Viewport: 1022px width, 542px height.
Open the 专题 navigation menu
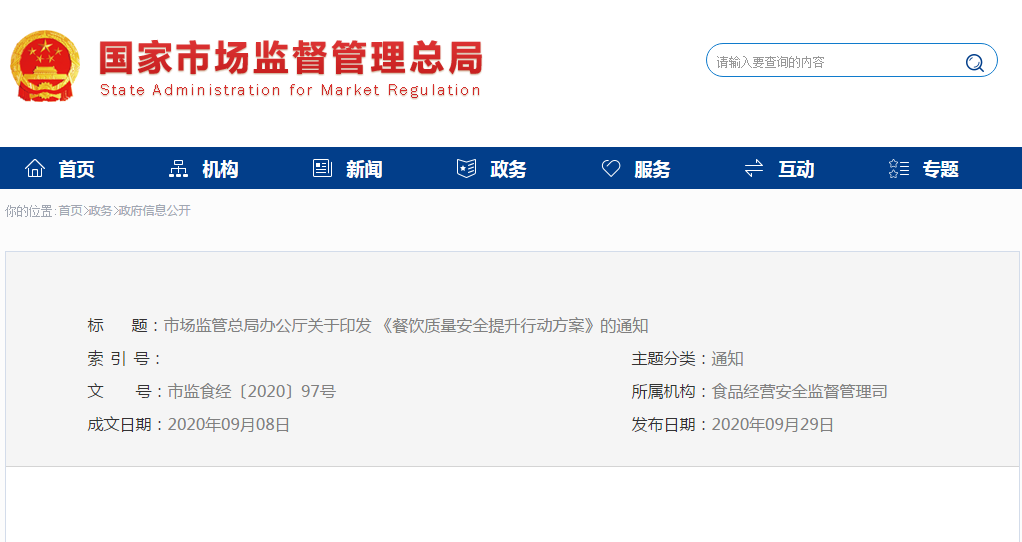pos(941,169)
